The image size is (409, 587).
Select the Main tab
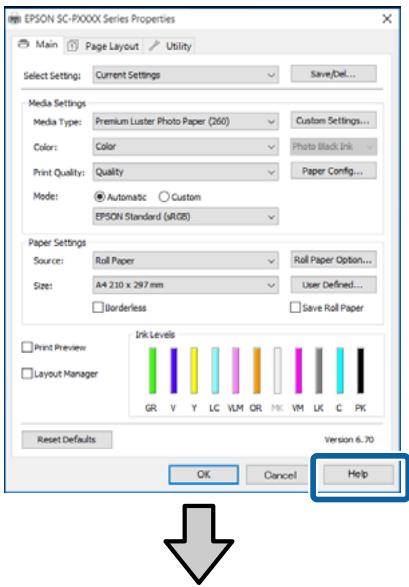(x=39, y=45)
